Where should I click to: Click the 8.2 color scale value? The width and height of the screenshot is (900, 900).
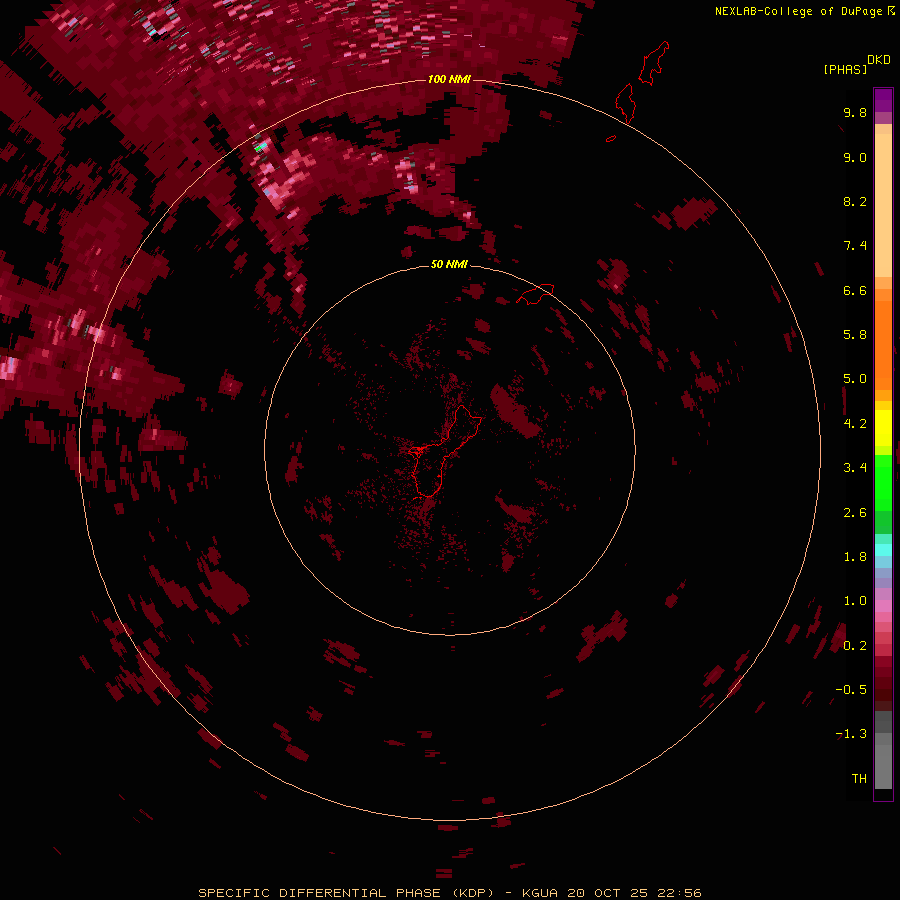(x=855, y=201)
